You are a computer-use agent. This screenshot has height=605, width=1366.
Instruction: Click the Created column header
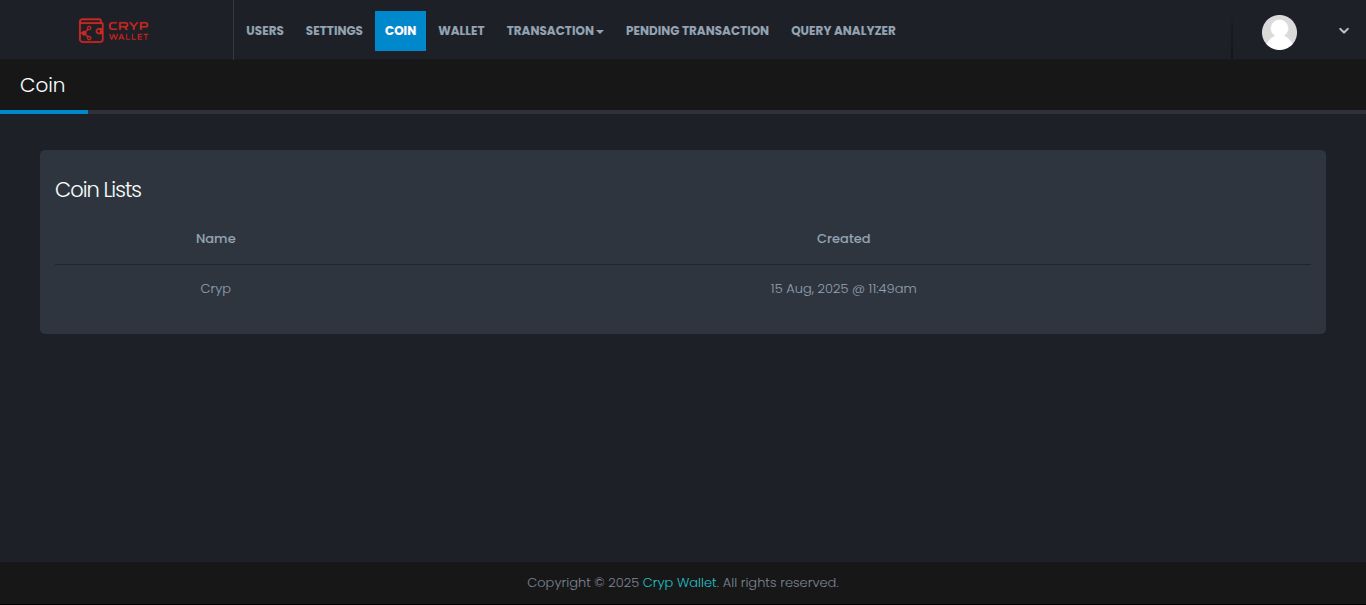click(843, 239)
